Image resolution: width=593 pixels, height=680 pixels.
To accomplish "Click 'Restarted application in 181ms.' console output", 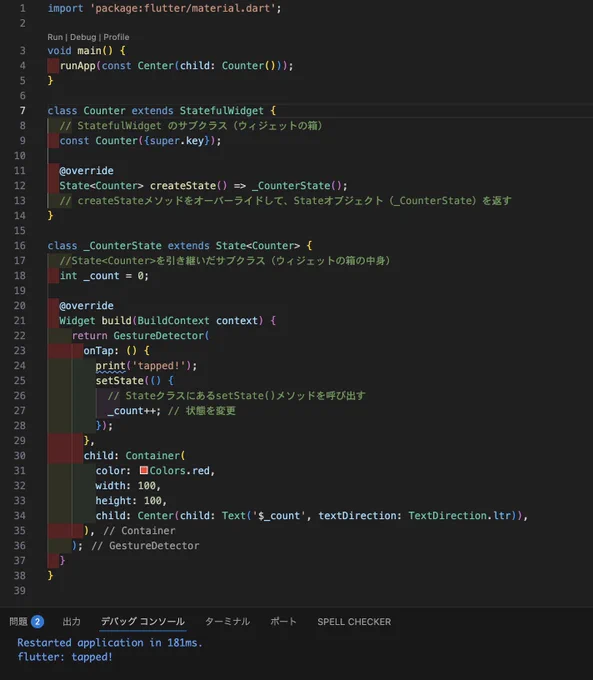I will coord(110,642).
